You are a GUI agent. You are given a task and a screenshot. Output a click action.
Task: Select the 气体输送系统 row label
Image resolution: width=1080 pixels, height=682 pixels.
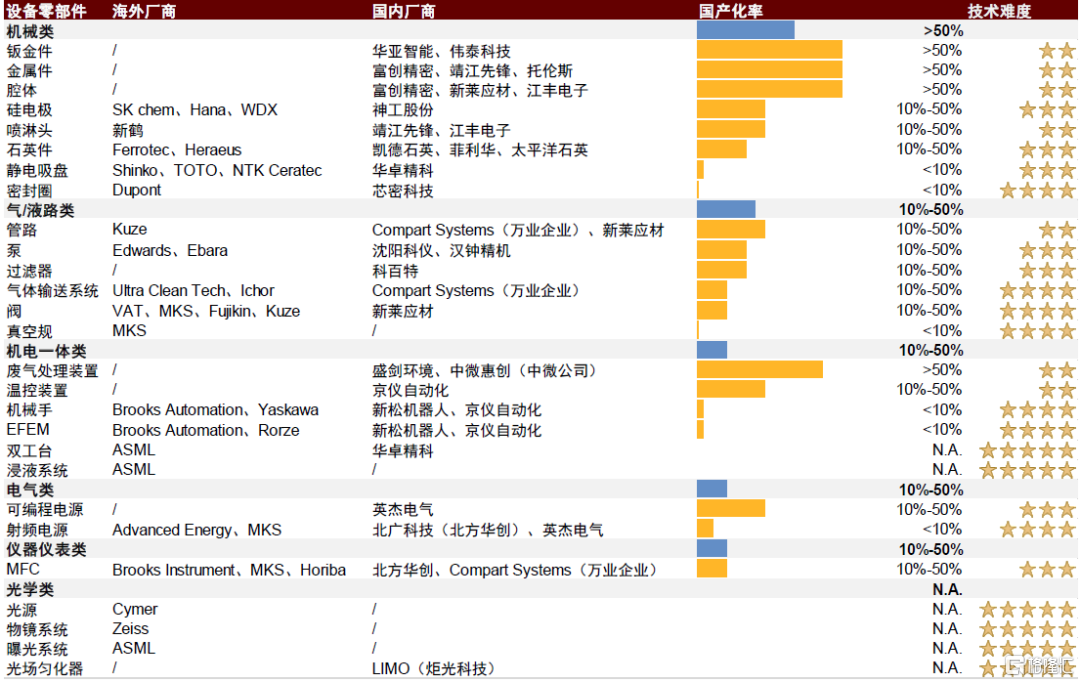point(52,291)
